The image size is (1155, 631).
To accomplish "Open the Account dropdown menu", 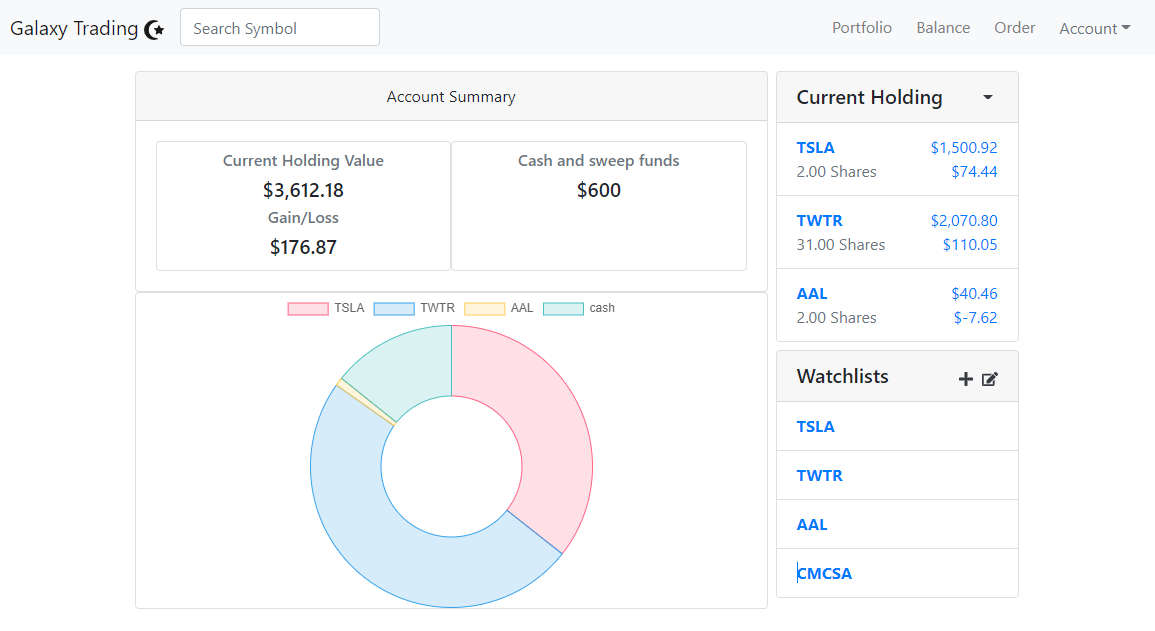I will (1094, 28).
